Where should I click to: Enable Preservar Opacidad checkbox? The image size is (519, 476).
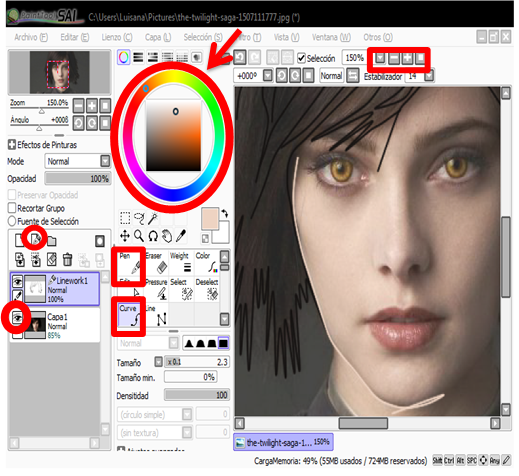point(12,195)
